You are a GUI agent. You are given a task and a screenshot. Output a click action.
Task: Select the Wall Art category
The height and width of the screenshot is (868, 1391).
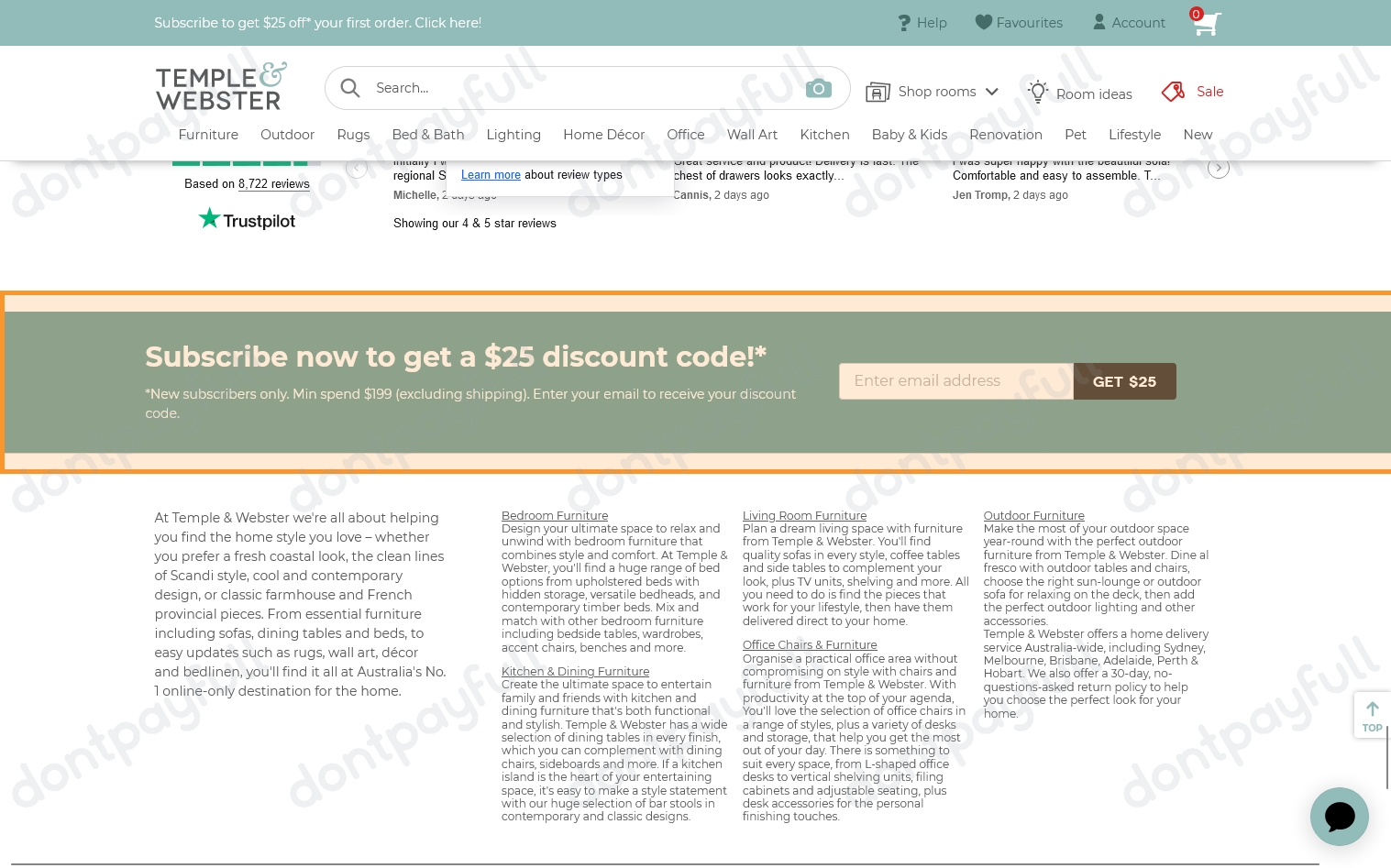752,135
